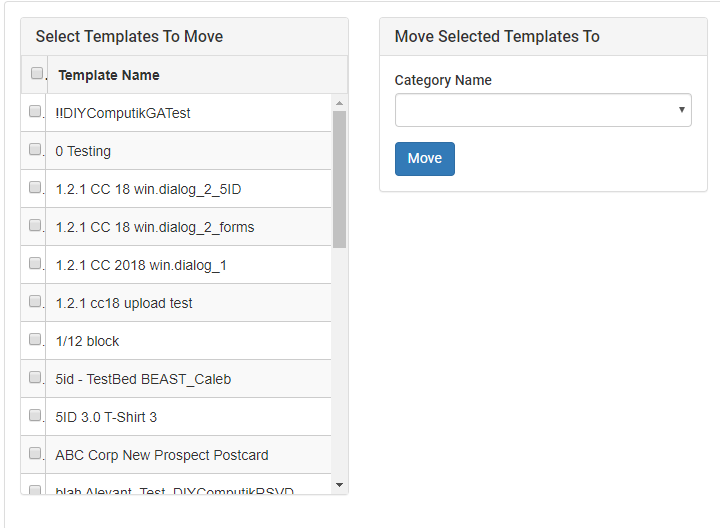720x528 pixels.
Task: Click the template list scrollbar thumb
Action: point(339,180)
